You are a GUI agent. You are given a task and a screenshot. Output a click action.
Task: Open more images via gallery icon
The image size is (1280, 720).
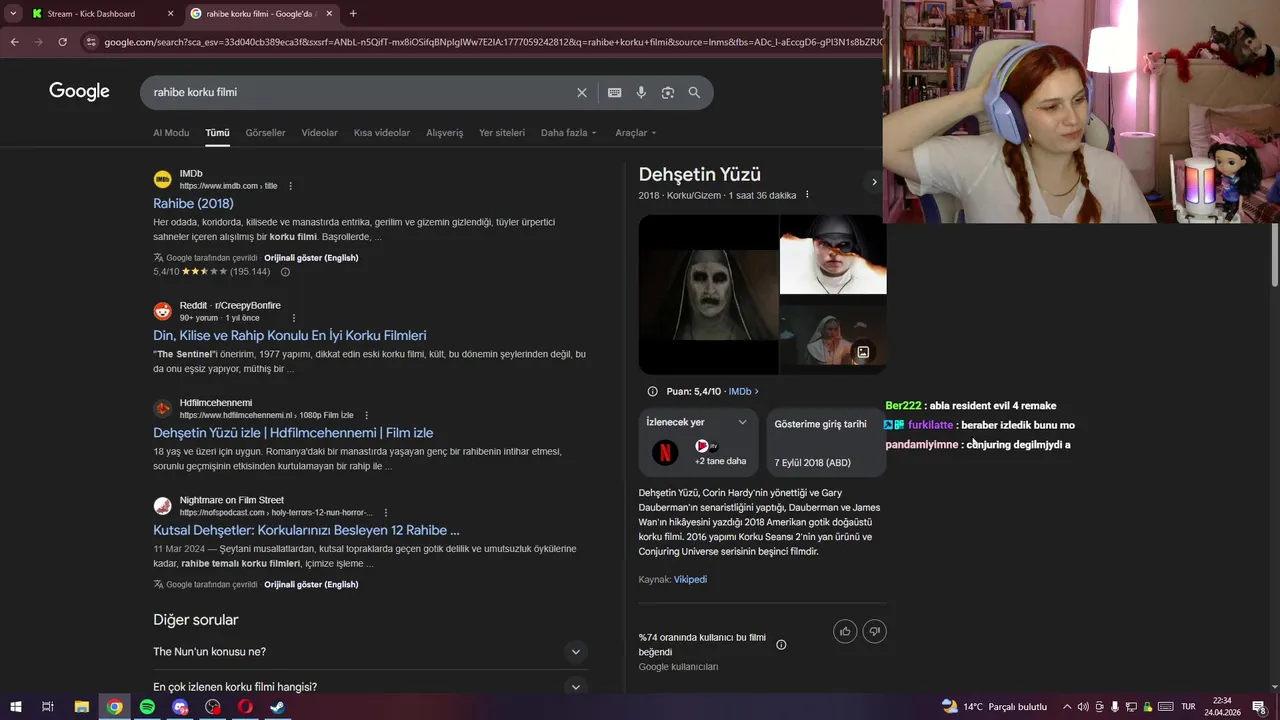tap(863, 352)
